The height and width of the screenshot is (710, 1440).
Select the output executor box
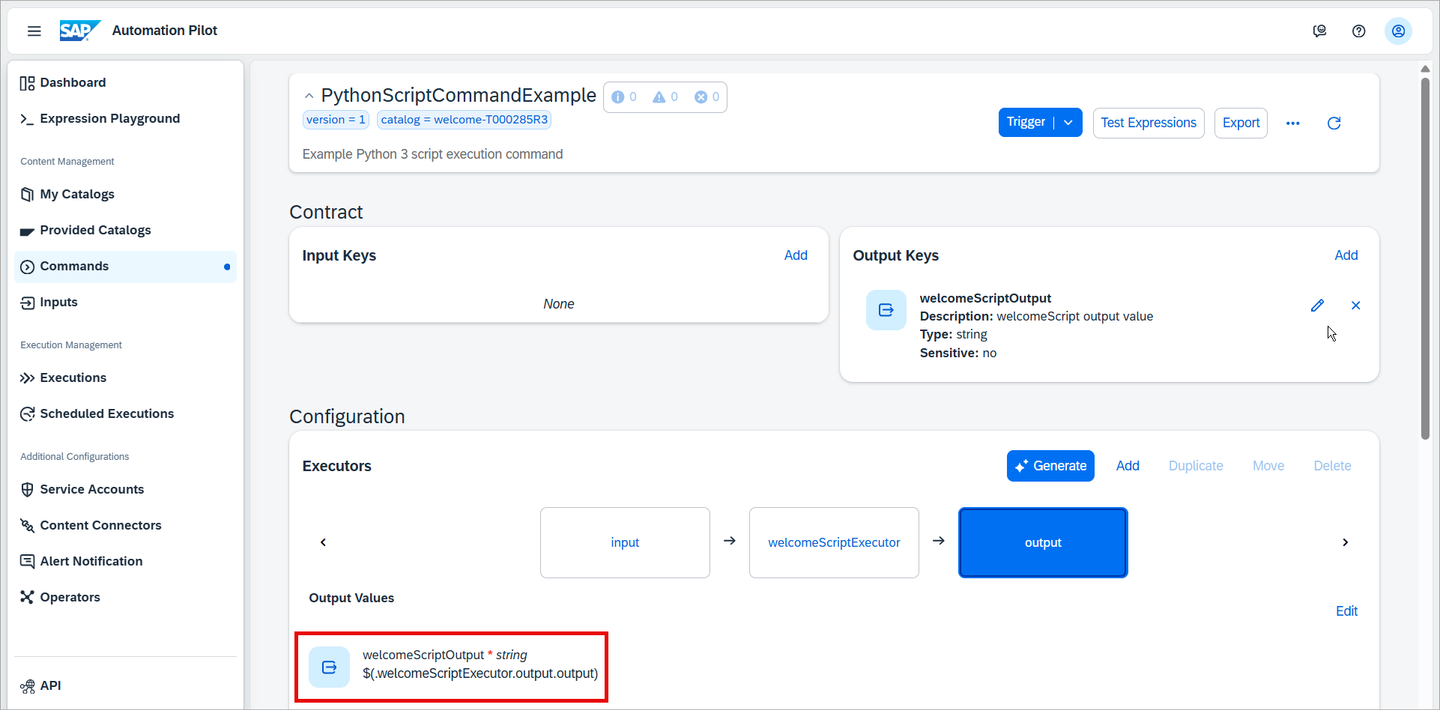point(1043,542)
